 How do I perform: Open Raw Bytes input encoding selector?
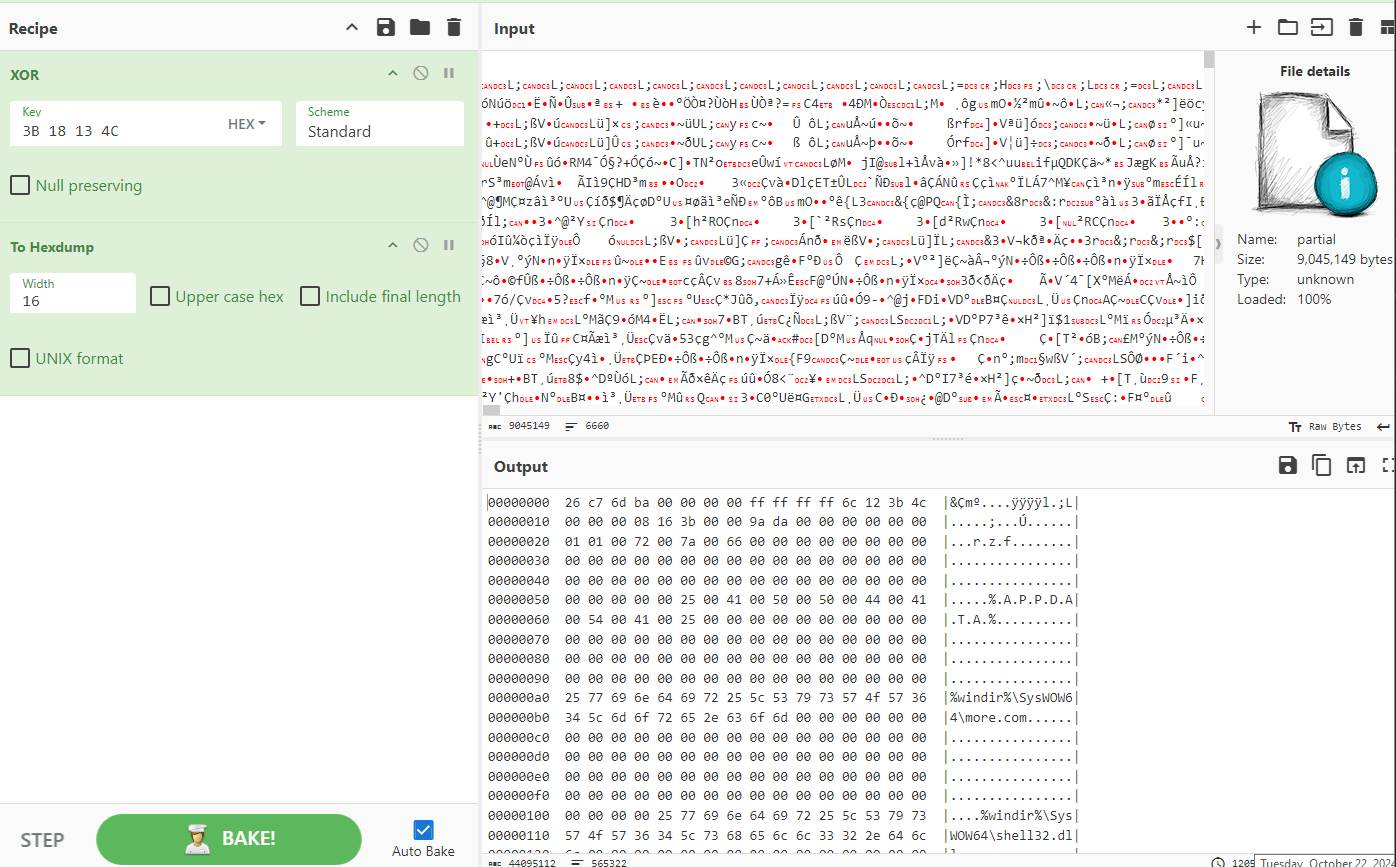tap(1325, 426)
